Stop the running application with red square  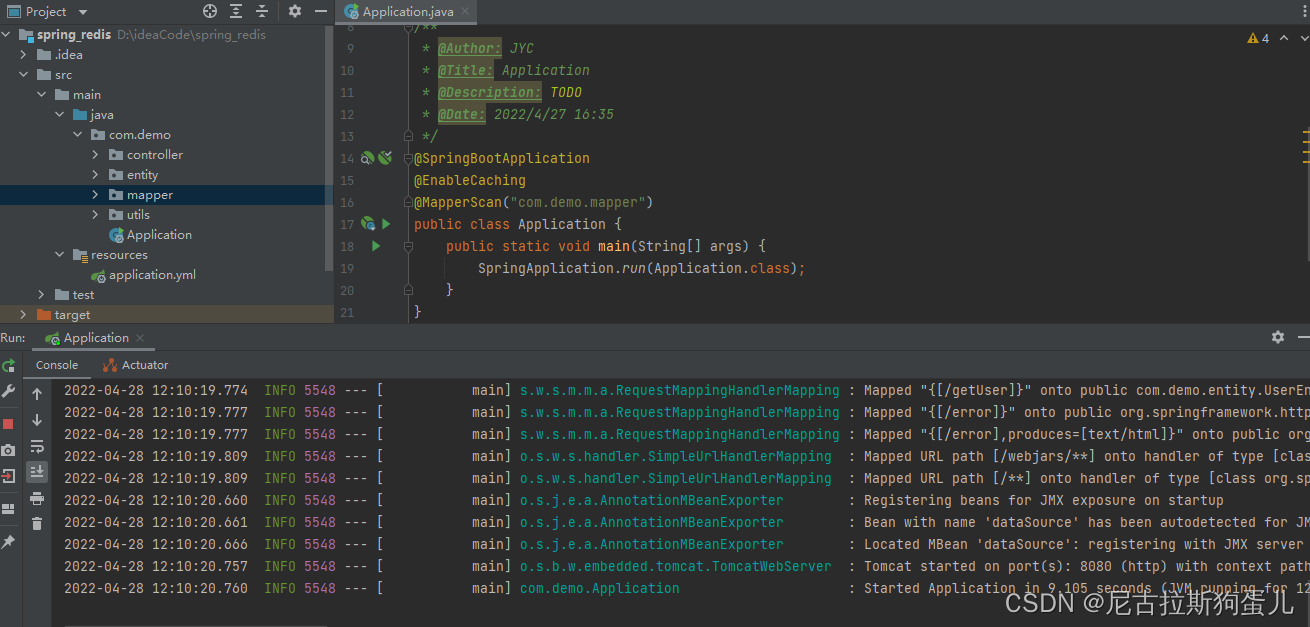[9, 425]
